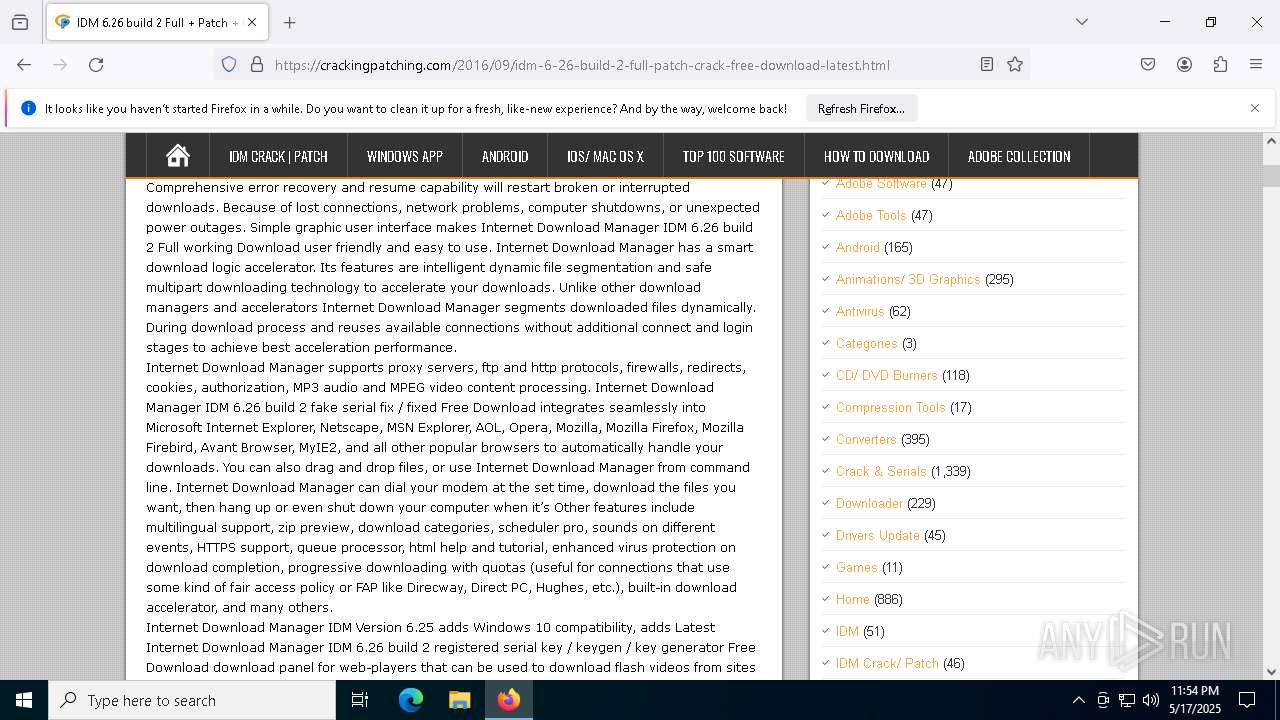The width and height of the screenshot is (1280, 720).
Task: Show hidden system tray icons
Action: coord(1078,700)
